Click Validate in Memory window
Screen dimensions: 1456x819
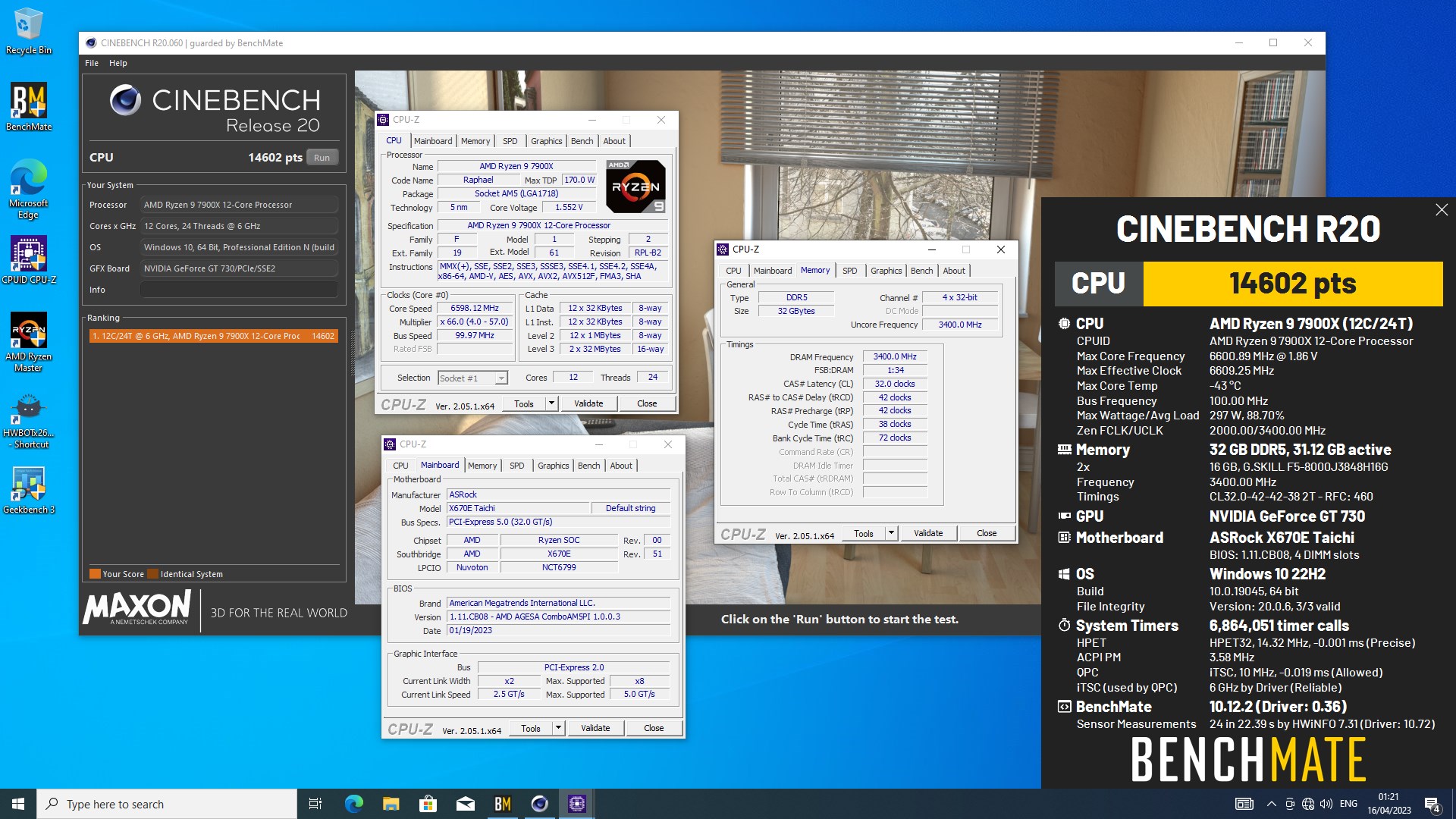click(x=928, y=533)
